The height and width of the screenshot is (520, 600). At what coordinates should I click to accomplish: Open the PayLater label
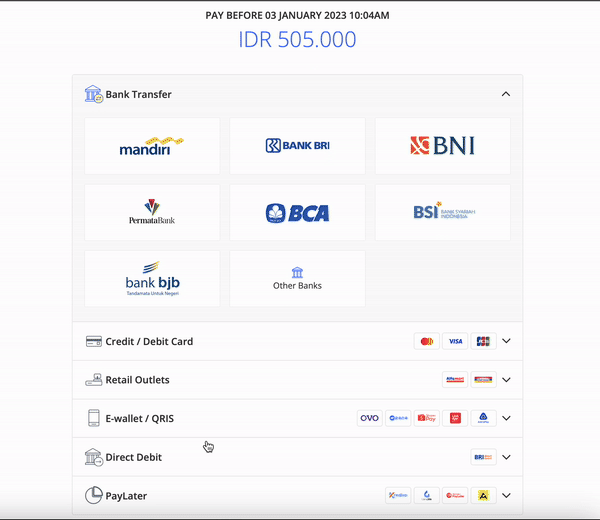[x=126, y=496]
